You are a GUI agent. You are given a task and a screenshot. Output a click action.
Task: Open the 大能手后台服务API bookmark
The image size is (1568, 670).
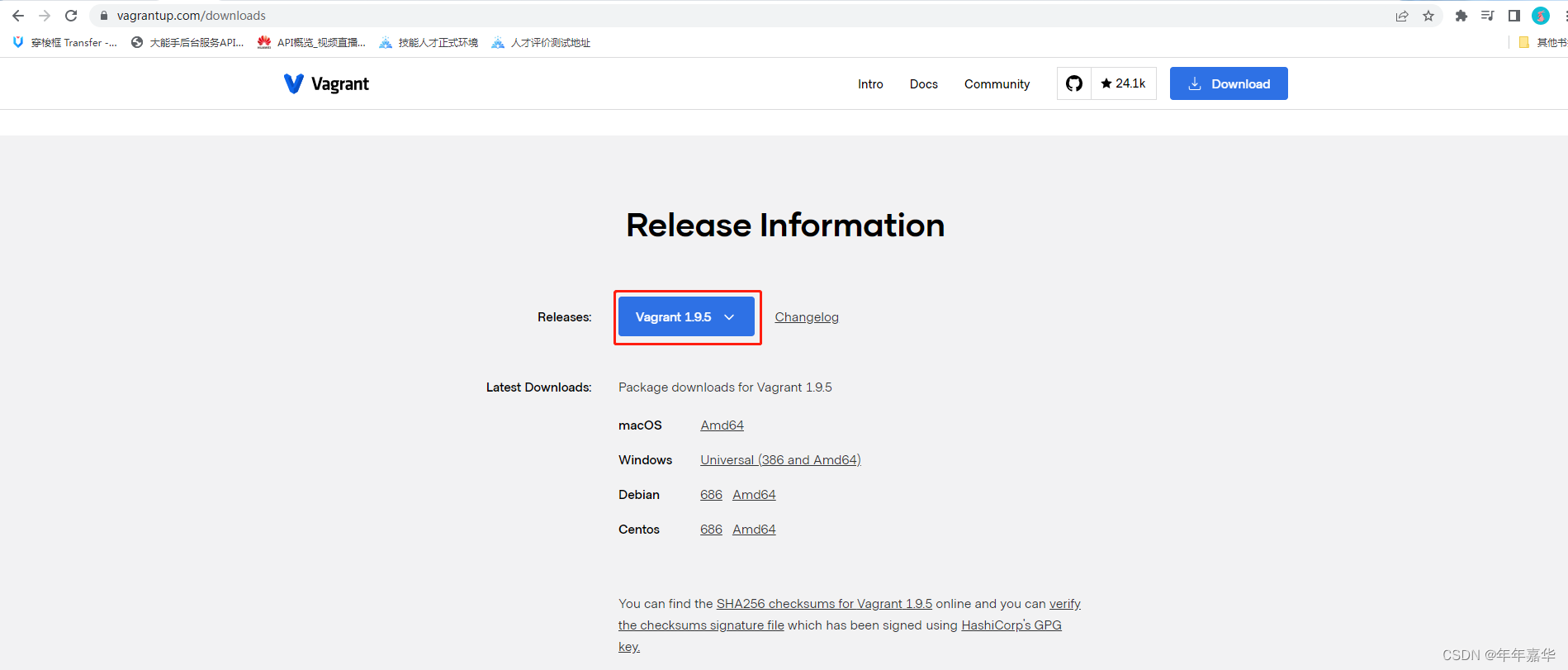click(x=187, y=42)
